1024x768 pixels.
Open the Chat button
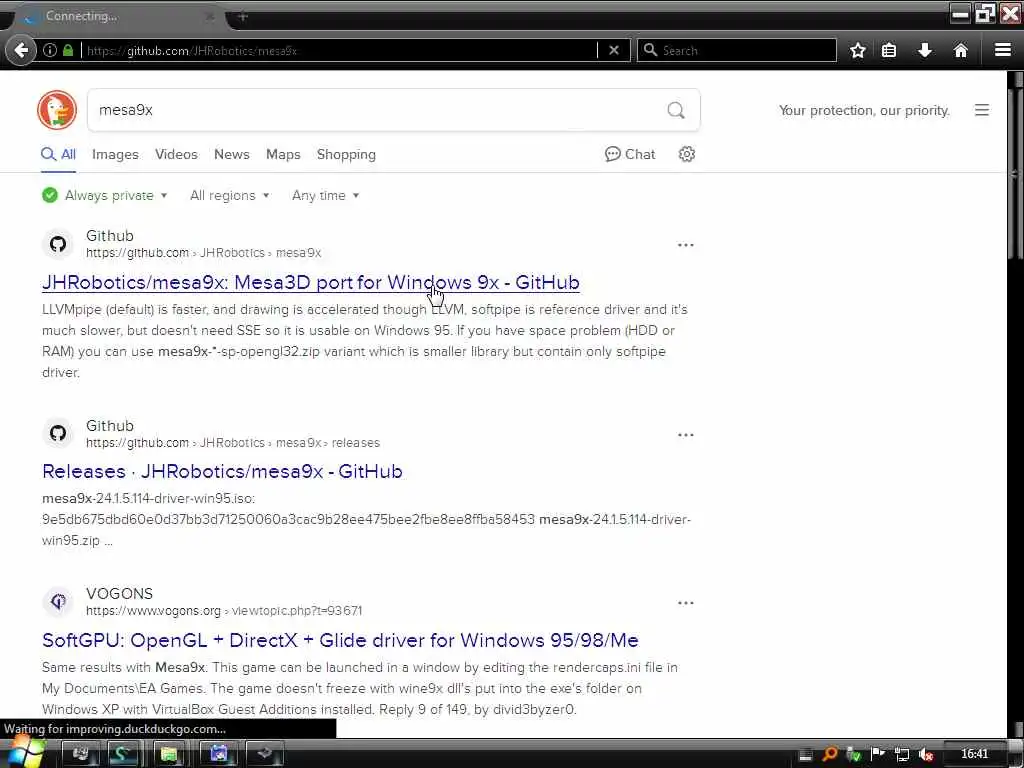click(630, 154)
